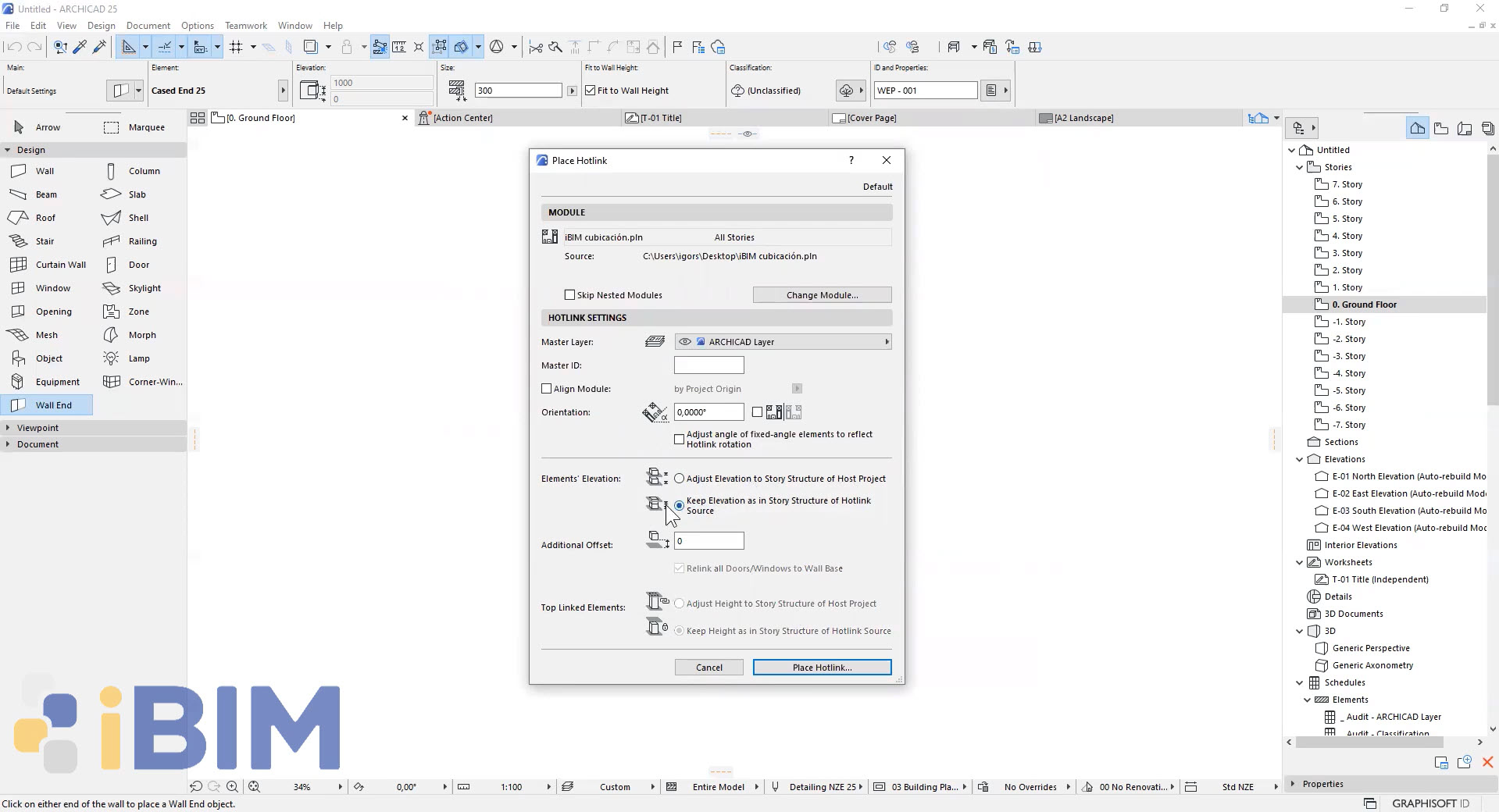Collapse the Elevations tree node
This screenshot has width=1499, height=812.
click(x=1299, y=459)
